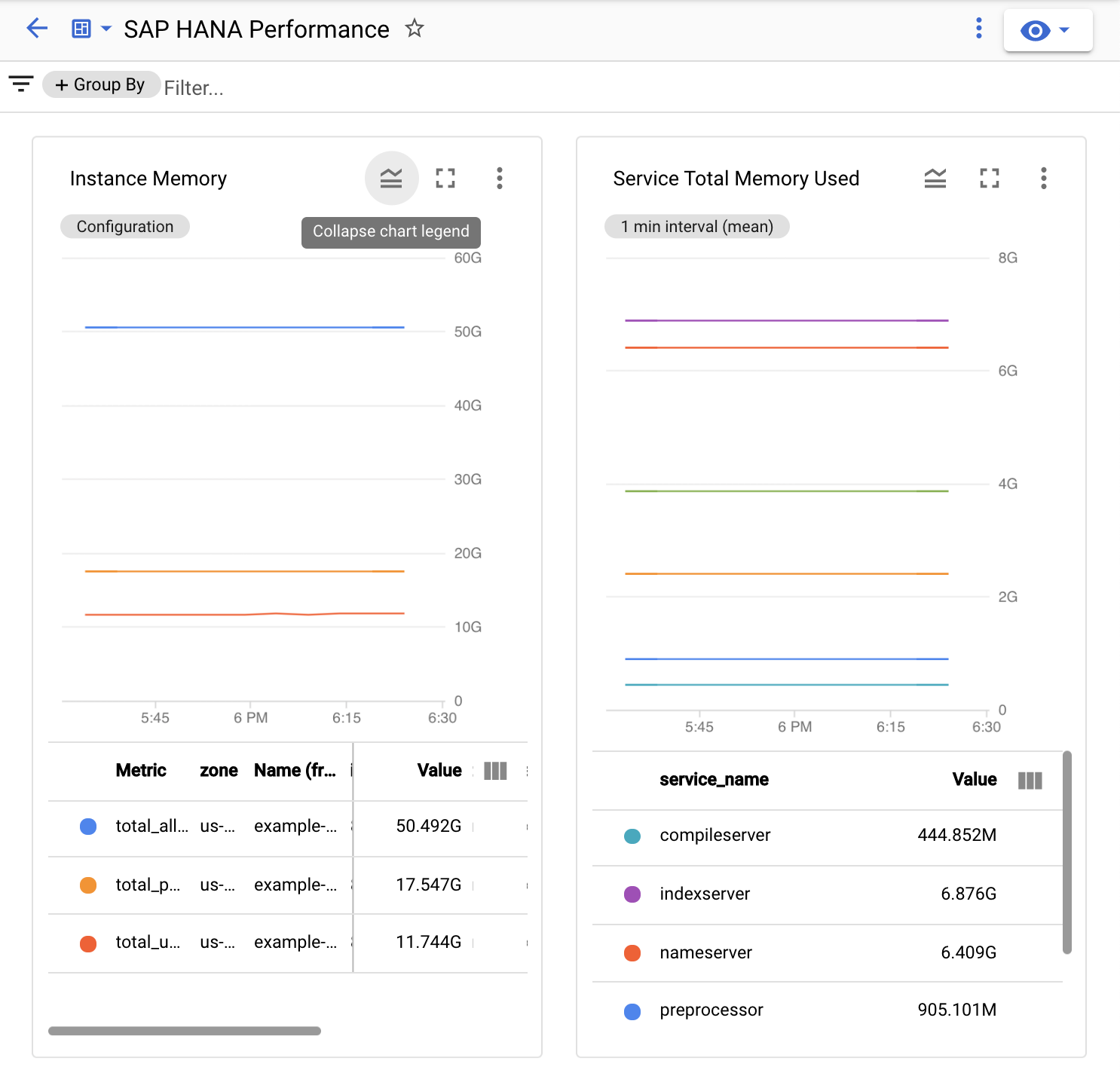Screen dimensions: 1120x1082
Task: Click Service Memory legend vertical scrollbar
Action: click(x=1066, y=852)
